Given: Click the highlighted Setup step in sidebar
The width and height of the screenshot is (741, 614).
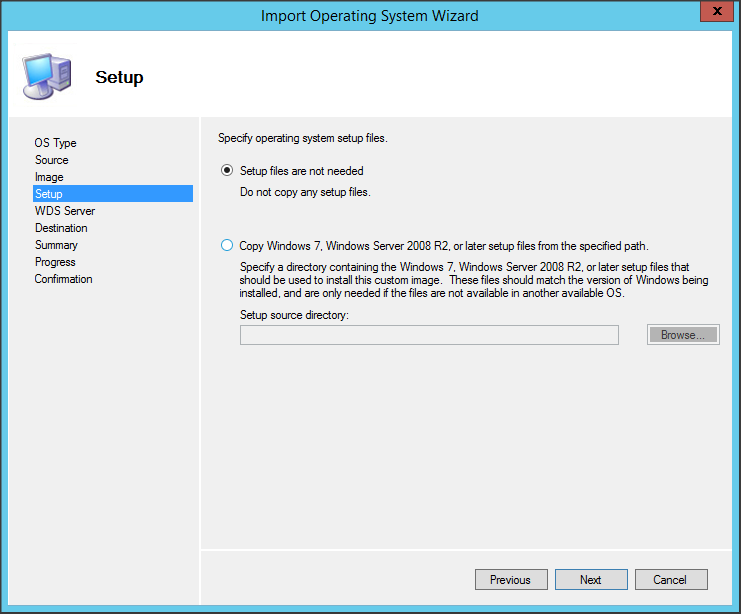Looking at the screenshot, I should (49, 194).
